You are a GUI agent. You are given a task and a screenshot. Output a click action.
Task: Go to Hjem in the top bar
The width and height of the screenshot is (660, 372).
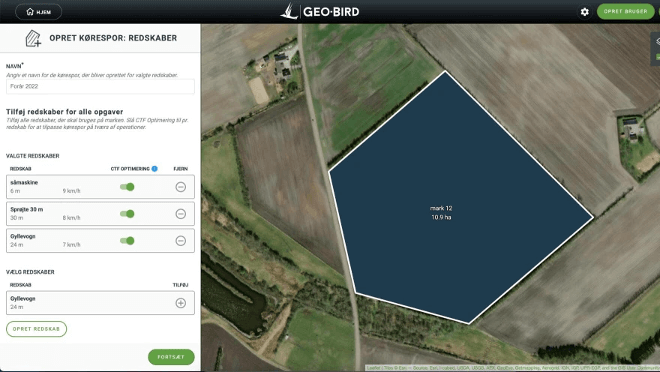click(x=39, y=12)
